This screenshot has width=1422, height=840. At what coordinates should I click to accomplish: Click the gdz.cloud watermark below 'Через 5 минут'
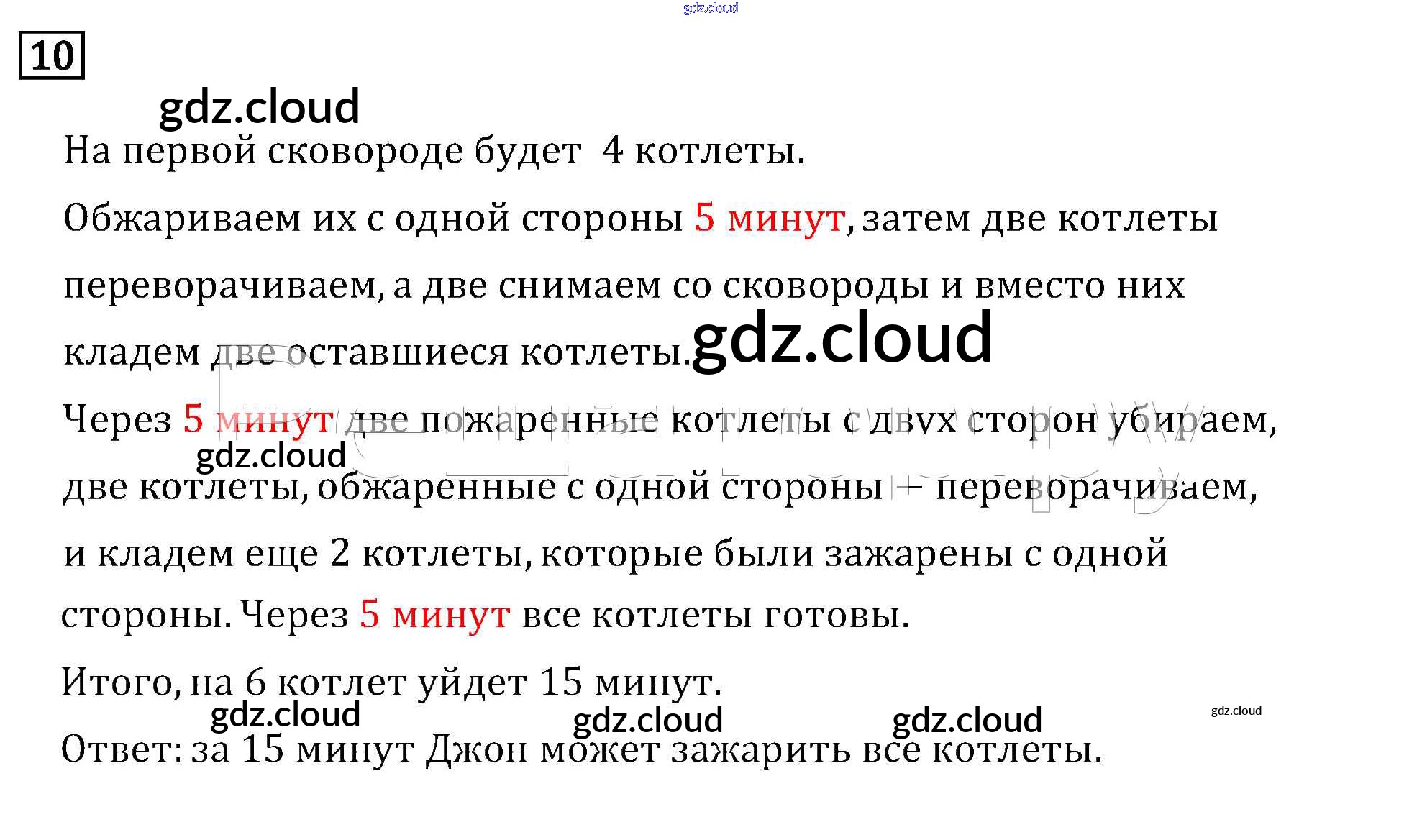coord(271,455)
